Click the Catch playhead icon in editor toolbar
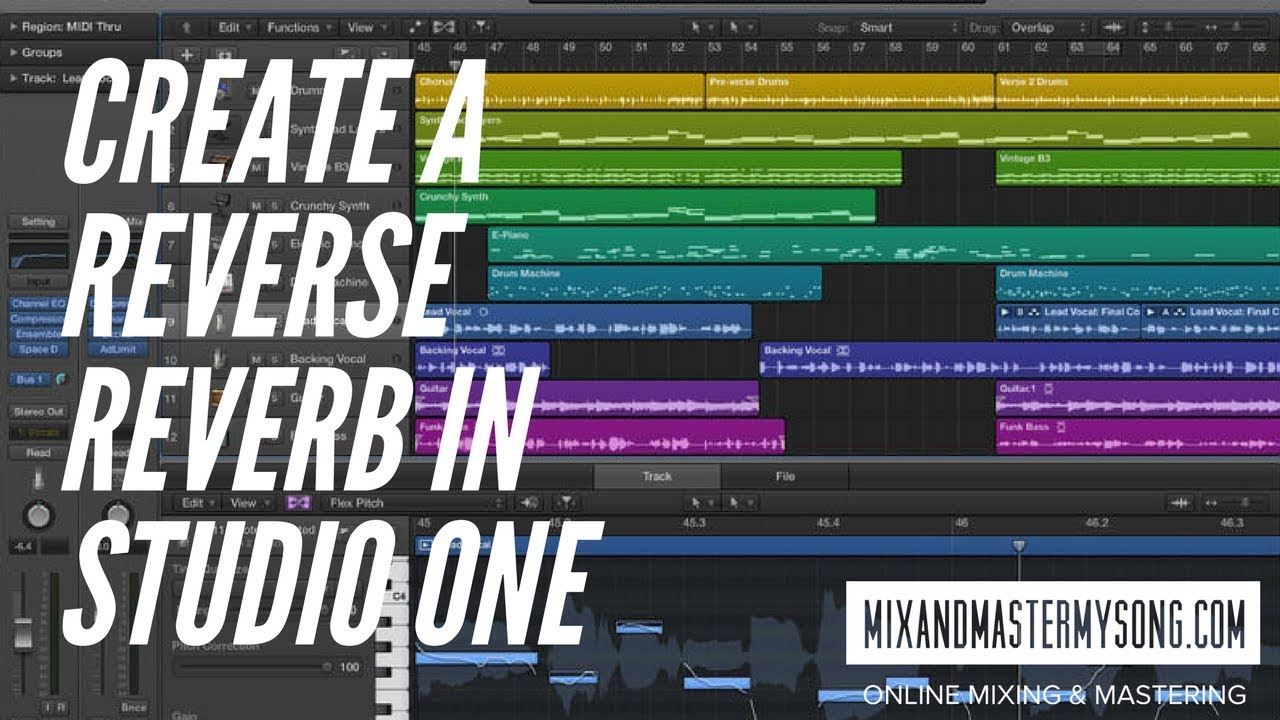Image resolution: width=1280 pixels, height=720 pixels. [565, 503]
